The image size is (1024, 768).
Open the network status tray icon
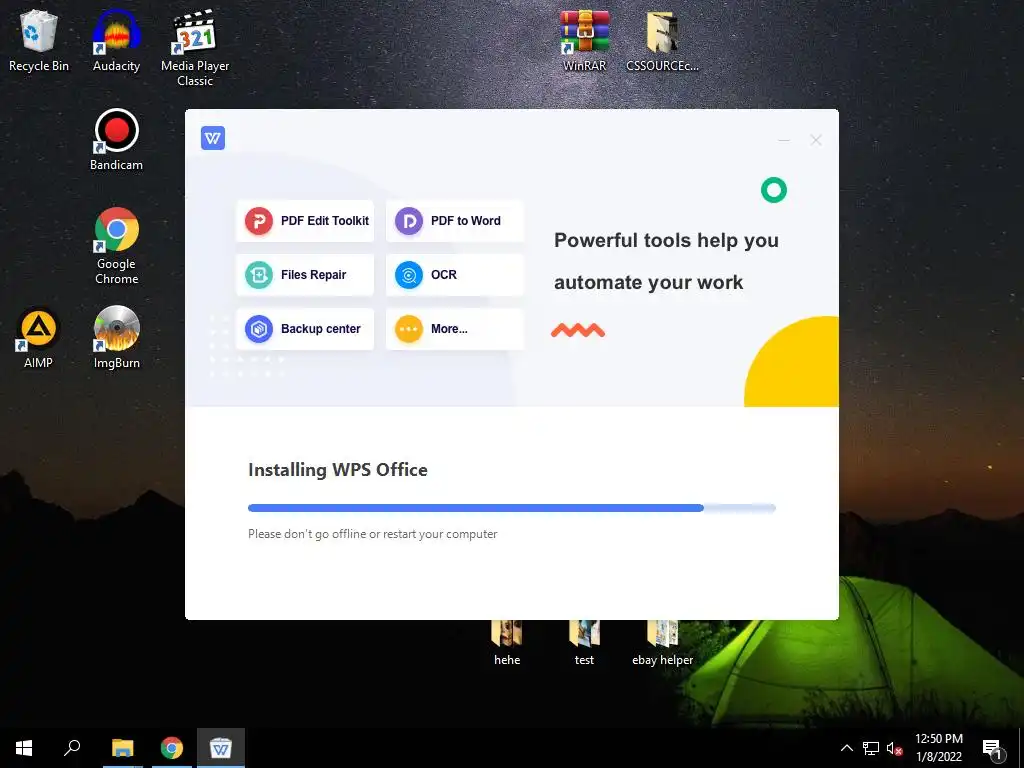pyautogui.click(x=871, y=748)
